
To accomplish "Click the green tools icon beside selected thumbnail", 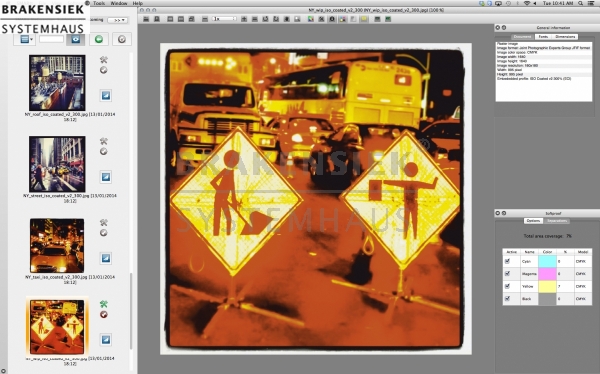I will point(104,304).
